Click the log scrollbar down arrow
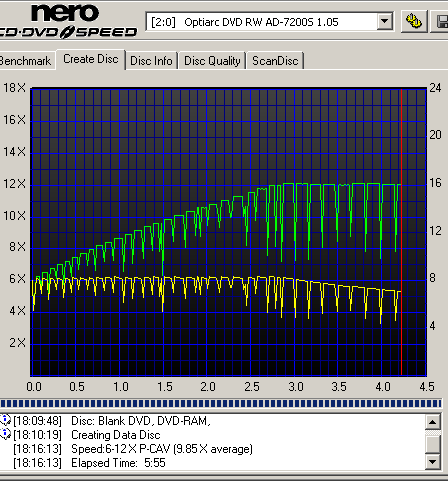This screenshot has width=448, height=481. [433, 462]
